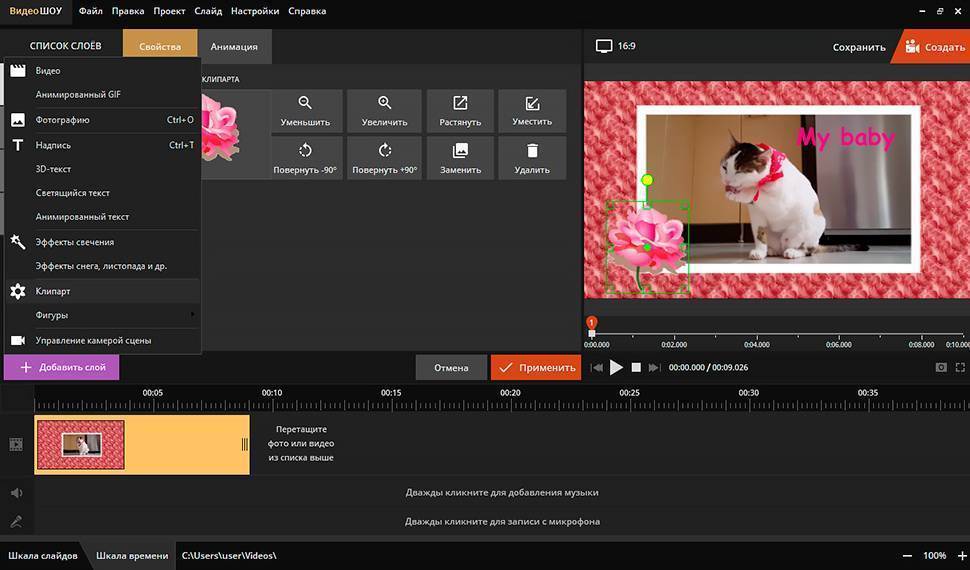The height and width of the screenshot is (570, 970).
Task: Rotate clipart with Повернуть -90° icon
Action: pyautogui.click(x=305, y=157)
